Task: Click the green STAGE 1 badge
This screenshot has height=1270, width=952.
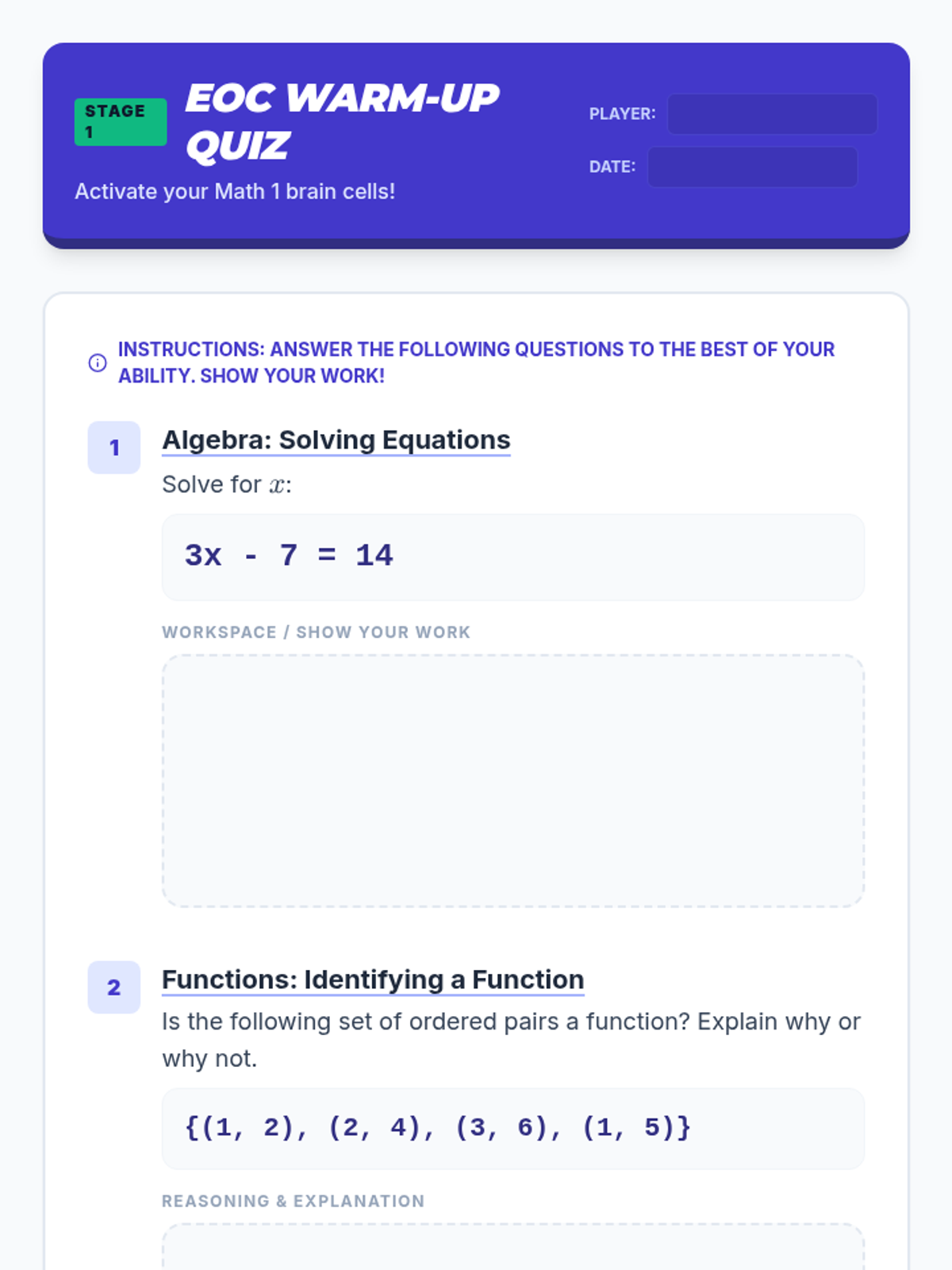Action: [121, 121]
